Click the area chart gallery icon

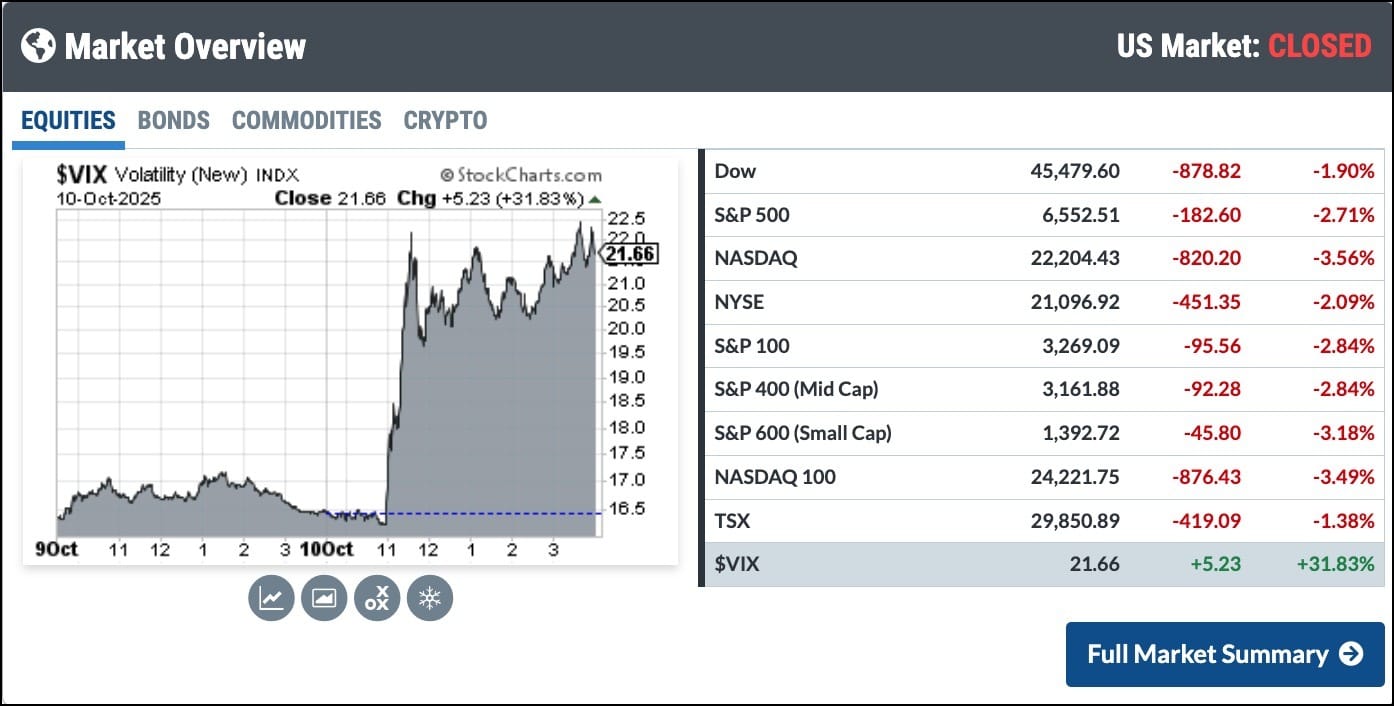(x=324, y=598)
